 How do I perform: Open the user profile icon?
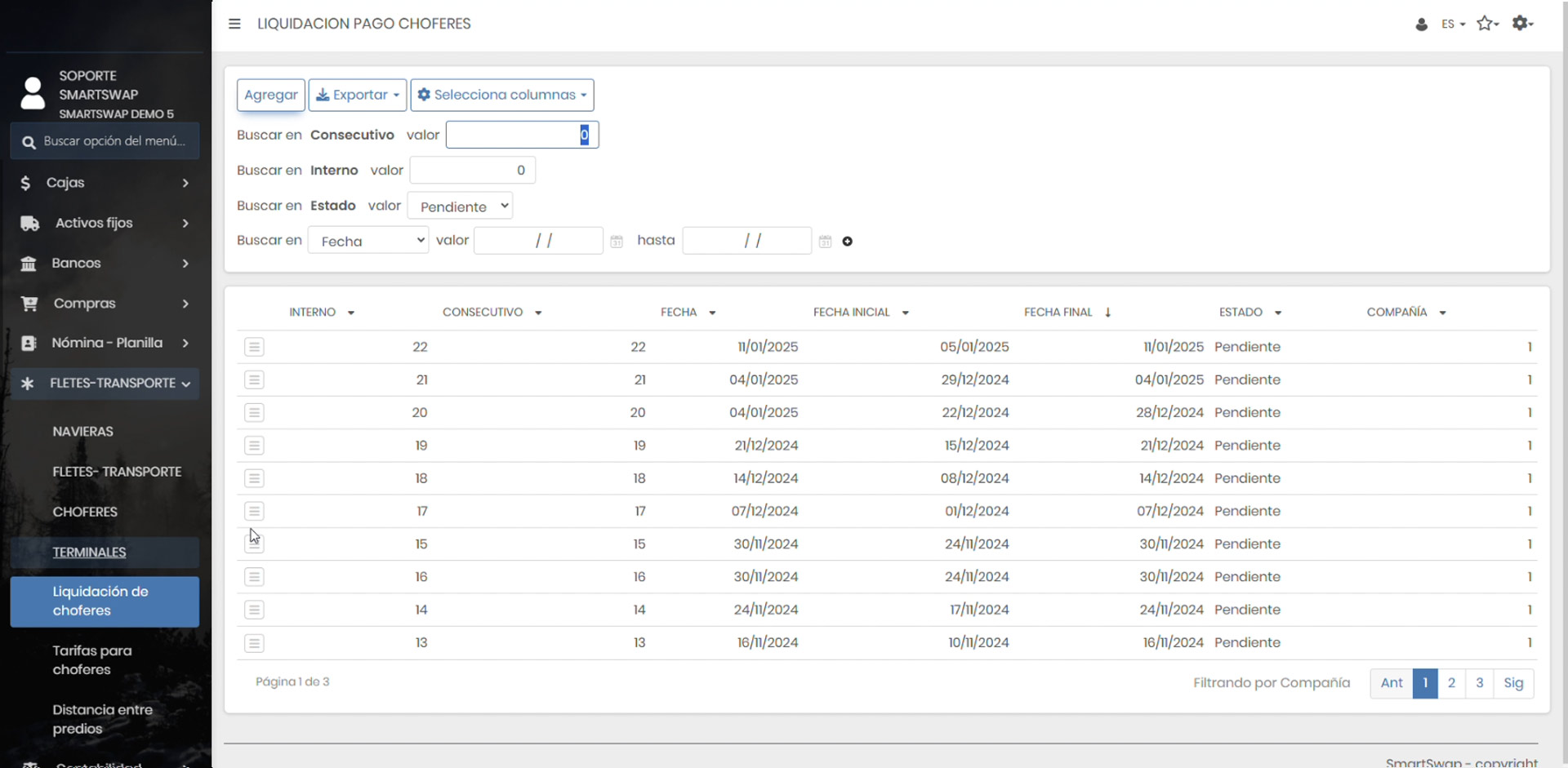click(1421, 24)
